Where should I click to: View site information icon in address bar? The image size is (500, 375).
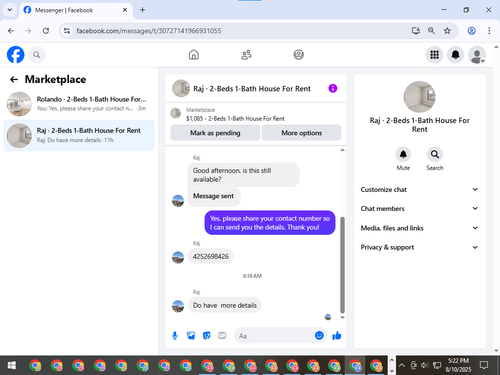pos(67,31)
